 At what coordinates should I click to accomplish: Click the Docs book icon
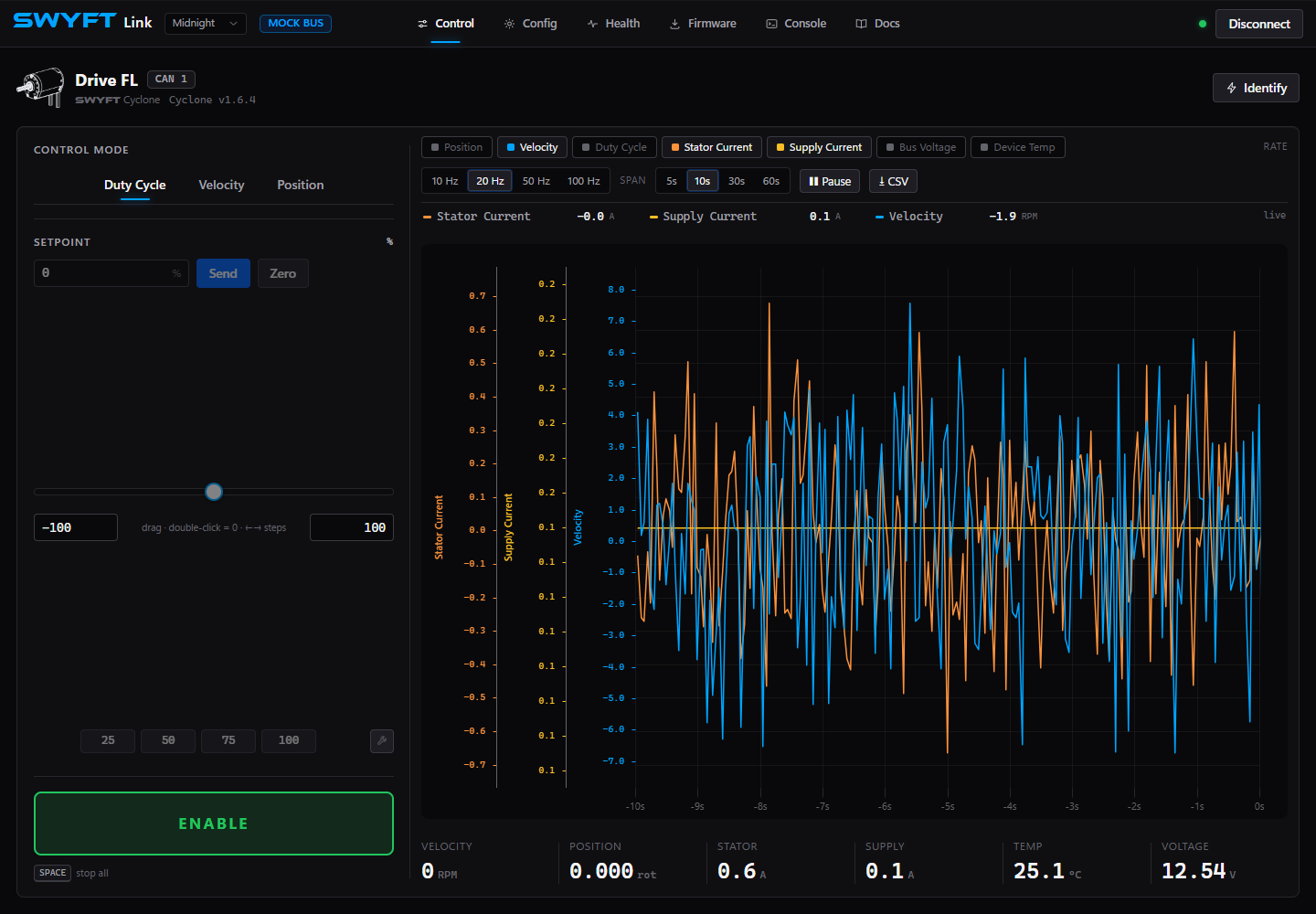[861, 24]
